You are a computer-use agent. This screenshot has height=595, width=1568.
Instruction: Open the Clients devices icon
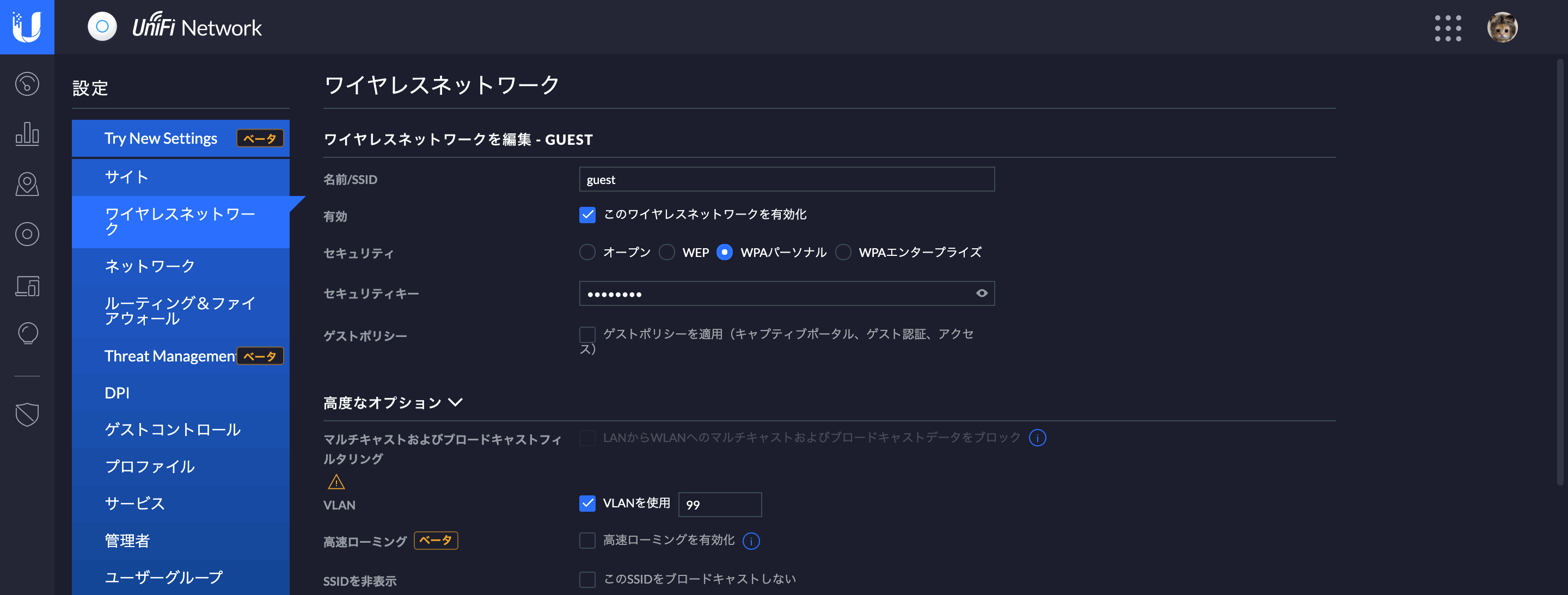tap(27, 285)
